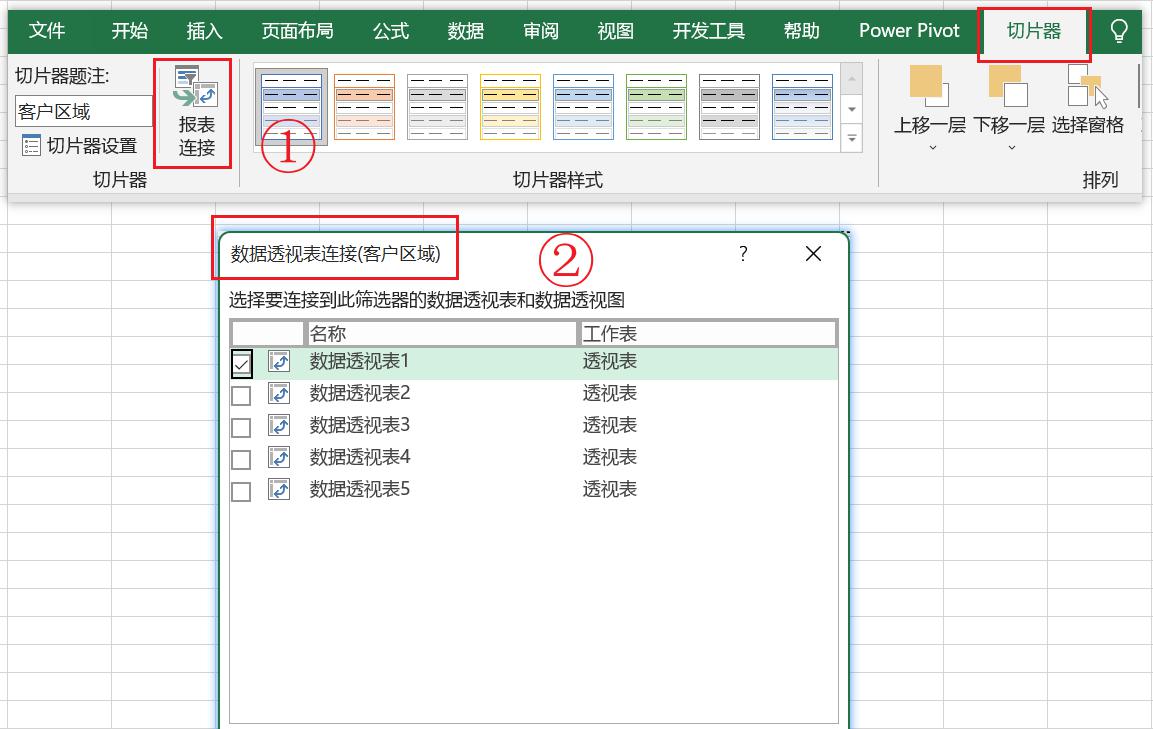The image size is (1153, 729).
Task: Click slicer styles gallery up arrow
Action: pos(852,79)
